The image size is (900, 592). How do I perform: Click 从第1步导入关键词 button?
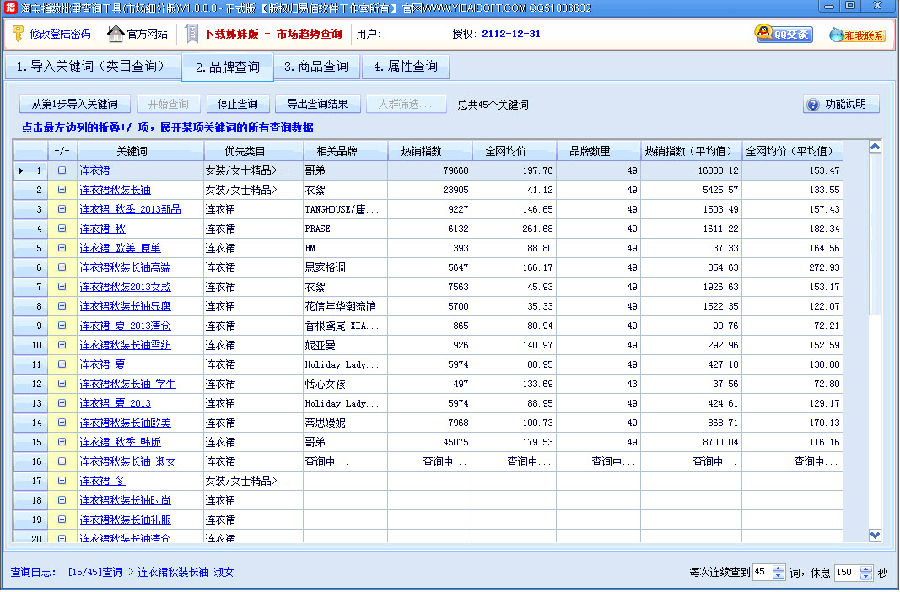pos(75,104)
